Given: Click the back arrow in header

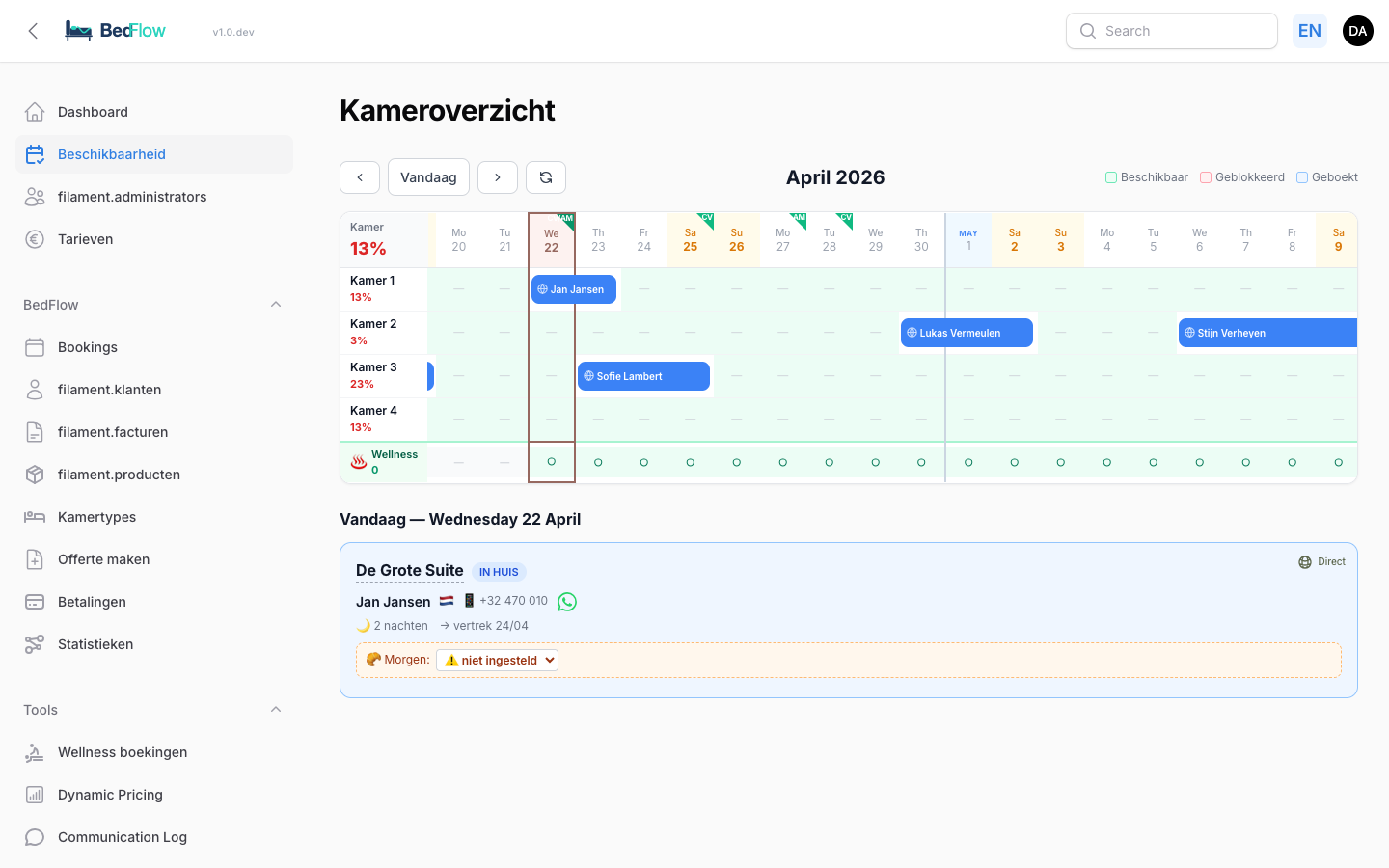Looking at the screenshot, I should (x=33, y=31).
